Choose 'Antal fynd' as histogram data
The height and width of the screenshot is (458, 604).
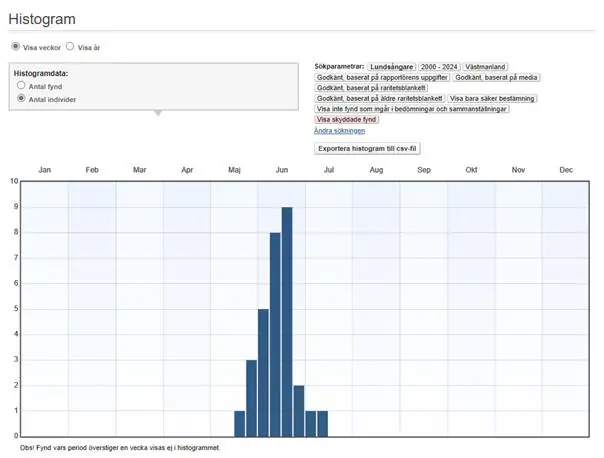[x=21, y=87]
